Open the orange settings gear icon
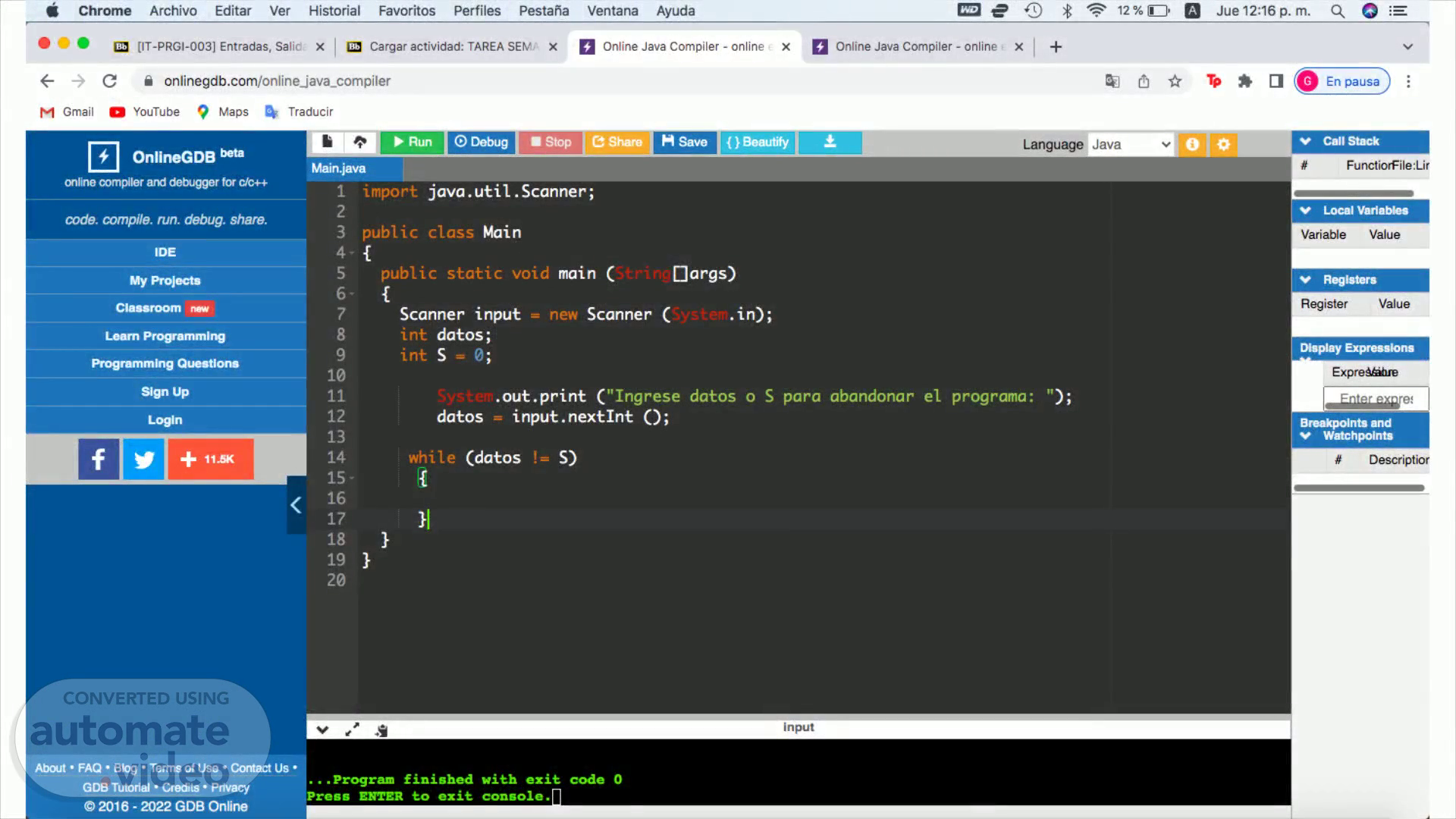Viewport: 1456px width, 819px height. (1223, 144)
